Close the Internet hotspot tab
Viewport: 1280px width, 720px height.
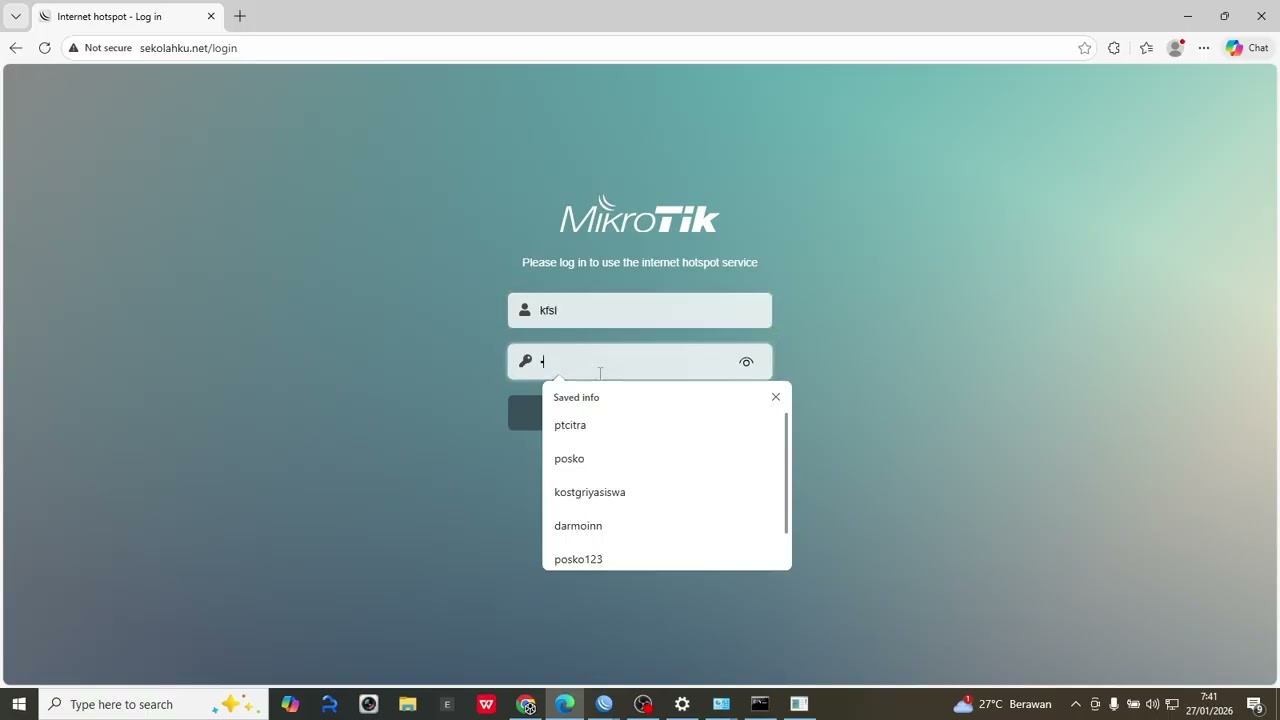[211, 16]
